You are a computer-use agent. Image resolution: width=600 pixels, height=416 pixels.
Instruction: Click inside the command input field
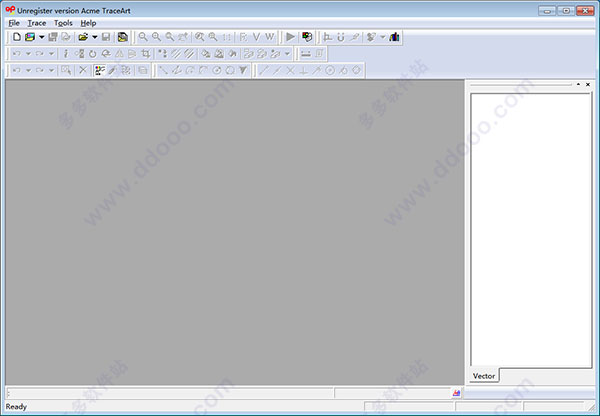tap(170, 393)
